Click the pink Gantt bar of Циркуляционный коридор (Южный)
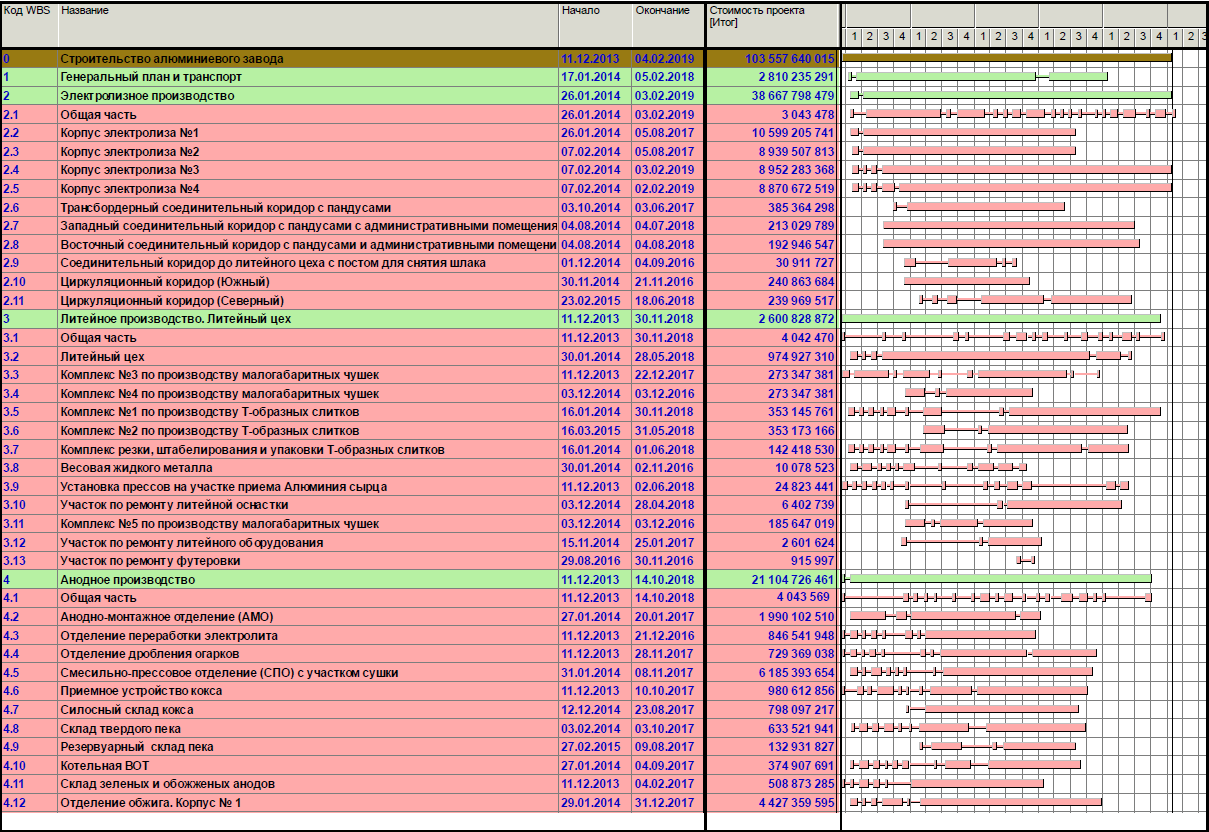The image size is (1209, 832). [x=967, y=281]
